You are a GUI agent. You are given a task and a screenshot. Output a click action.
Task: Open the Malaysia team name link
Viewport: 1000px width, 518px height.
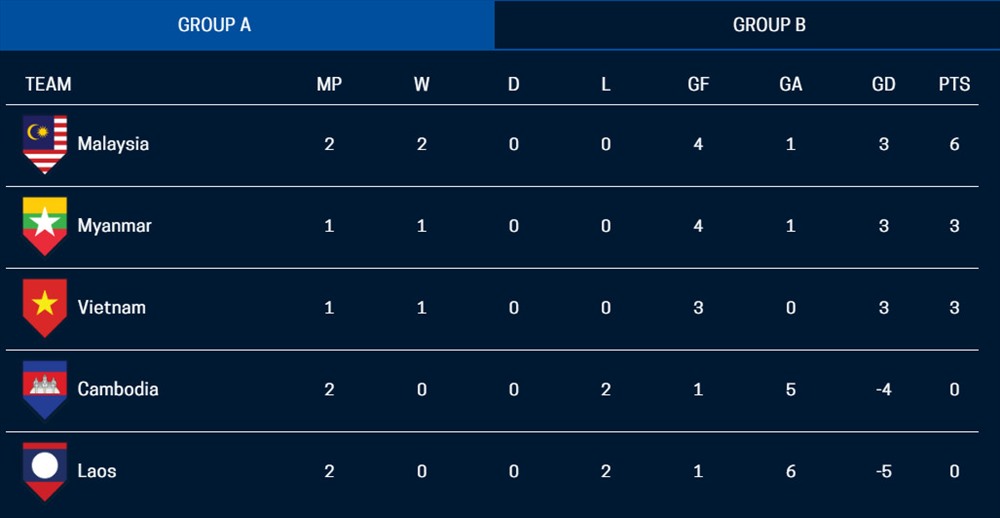coord(113,144)
